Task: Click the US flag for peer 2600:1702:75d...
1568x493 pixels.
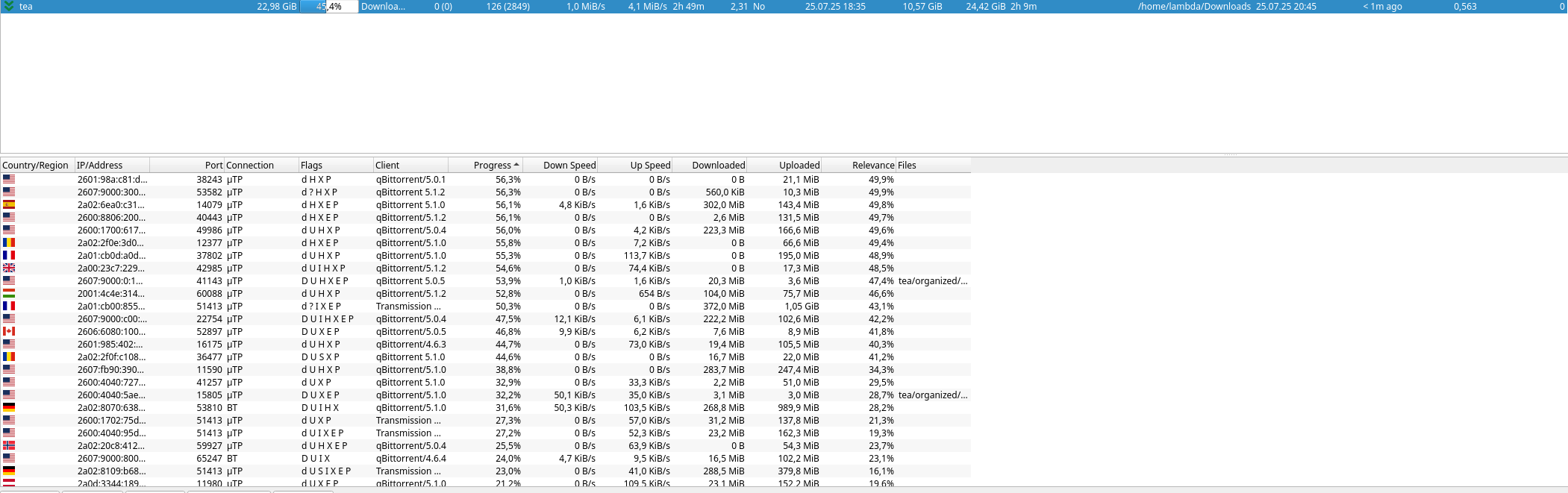Action: [9, 420]
